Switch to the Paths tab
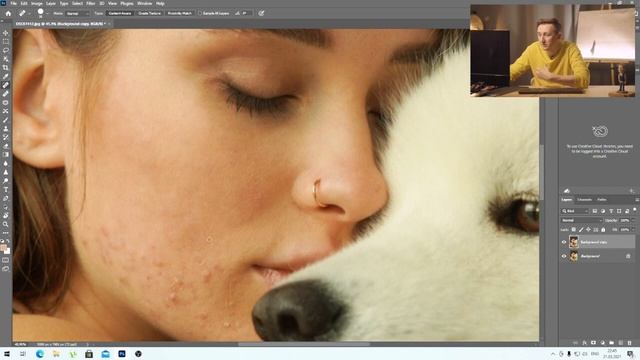Viewport: 640px width, 360px height. point(602,200)
